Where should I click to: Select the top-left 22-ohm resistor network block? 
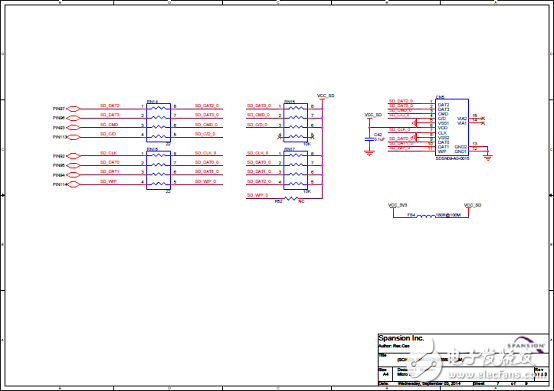pos(158,123)
